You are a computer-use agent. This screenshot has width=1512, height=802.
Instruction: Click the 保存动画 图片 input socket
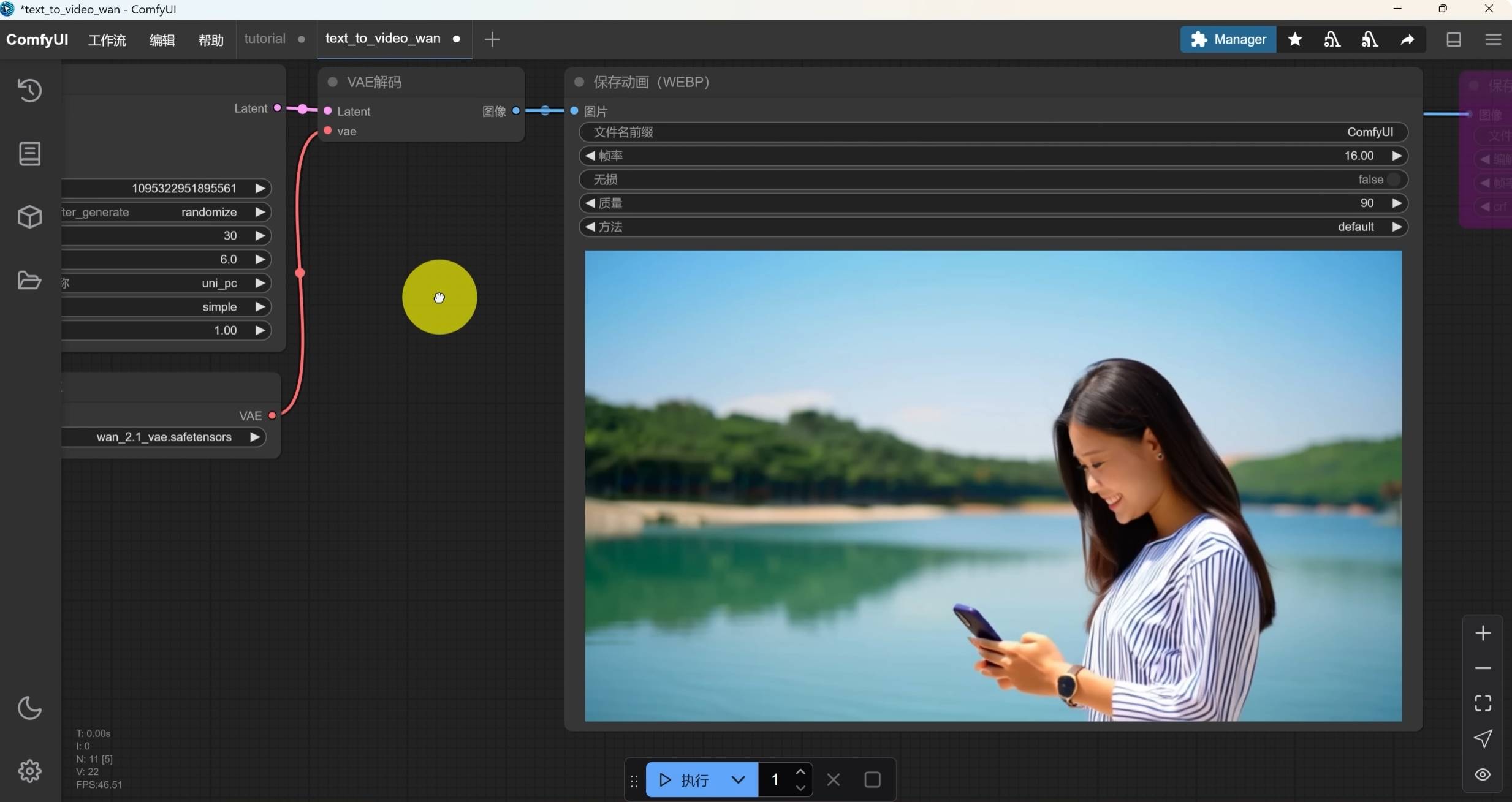(574, 111)
